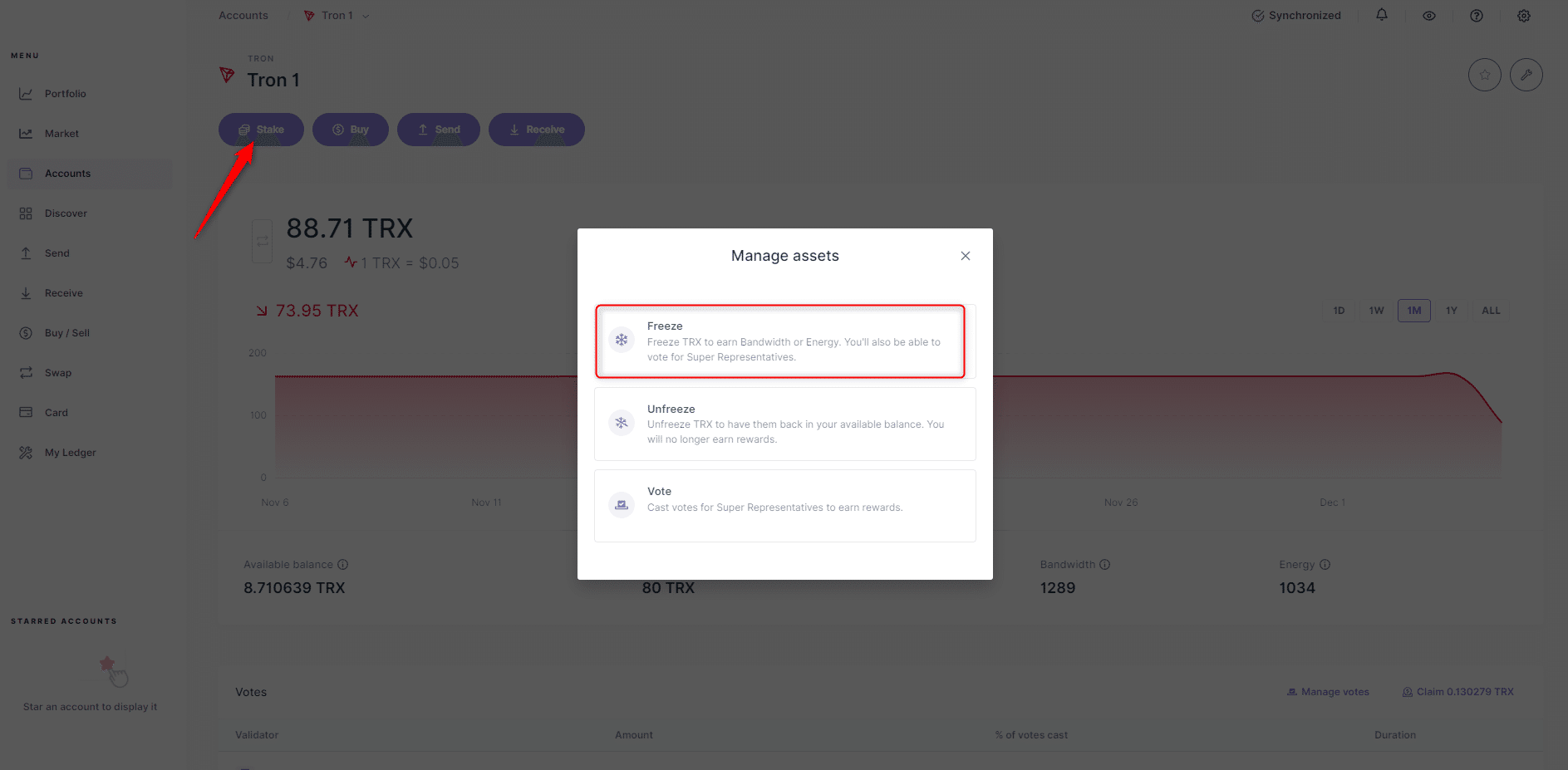Go to Swap in the sidebar
Image resolution: width=1568 pixels, height=770 pixels.
tap(57, 373)
